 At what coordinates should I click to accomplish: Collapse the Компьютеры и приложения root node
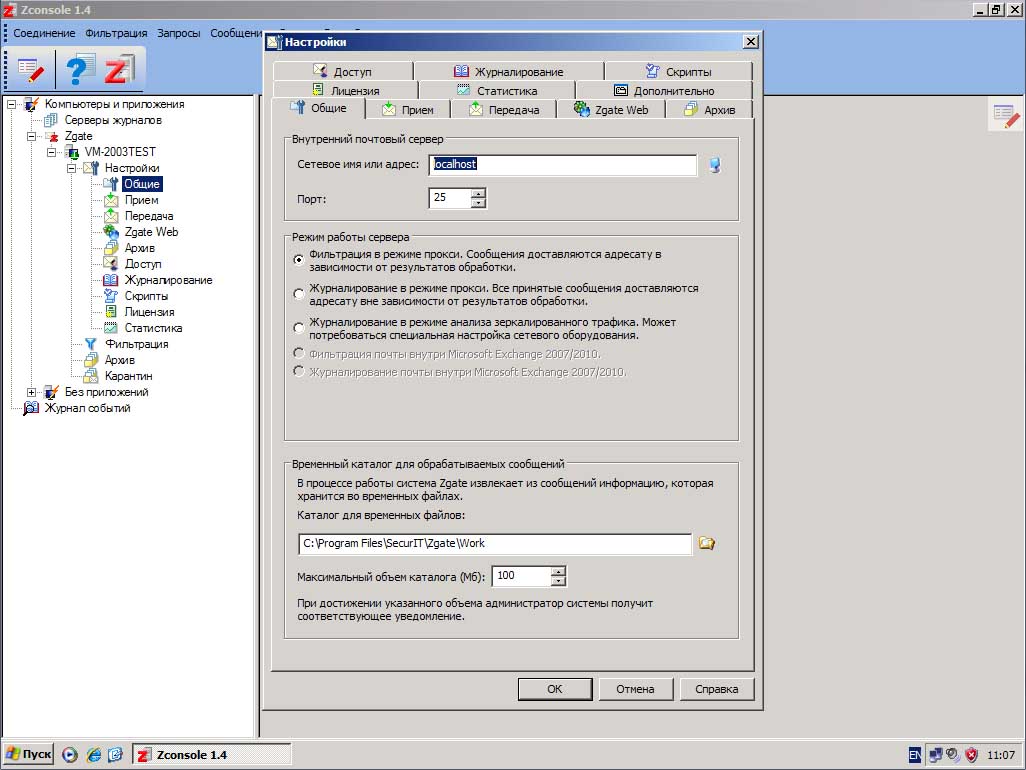pyautogui.click(x=11, y=104)
